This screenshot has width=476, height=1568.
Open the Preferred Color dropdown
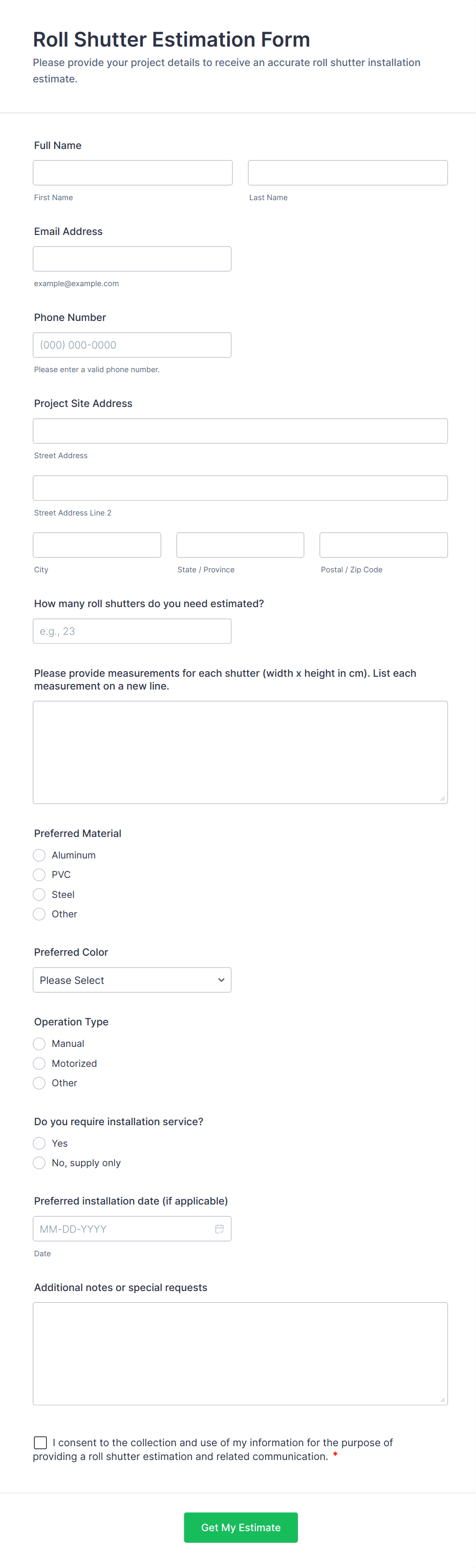[x=132, y=979]
